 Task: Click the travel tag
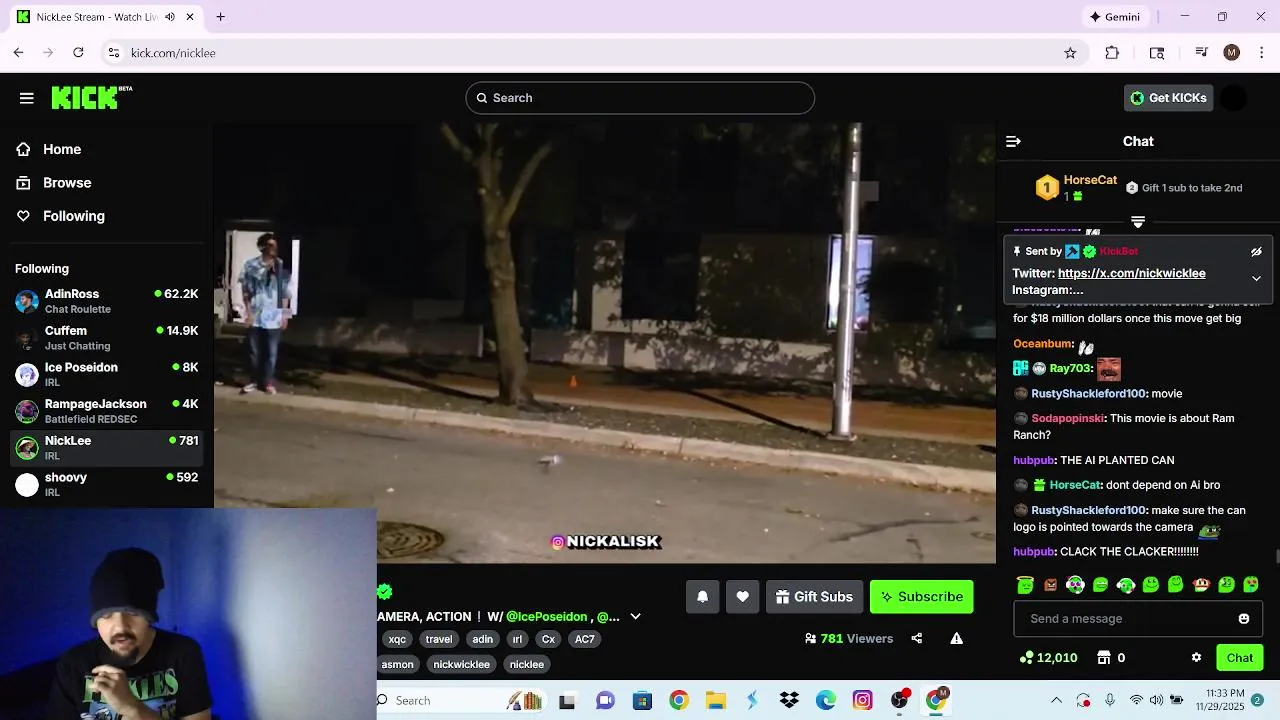[439, 640]
